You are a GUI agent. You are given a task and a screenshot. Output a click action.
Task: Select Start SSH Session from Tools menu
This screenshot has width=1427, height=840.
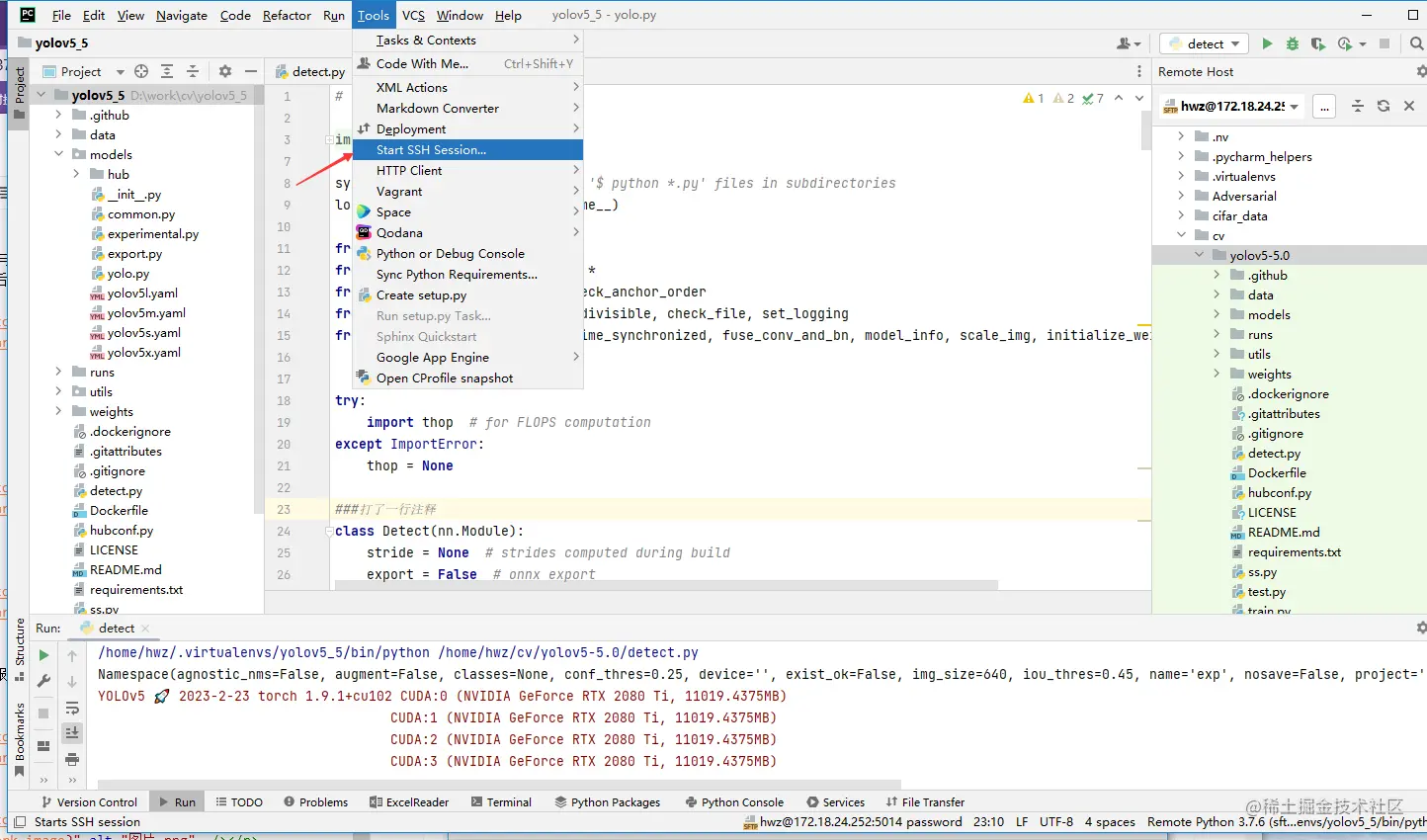(431, 149)
